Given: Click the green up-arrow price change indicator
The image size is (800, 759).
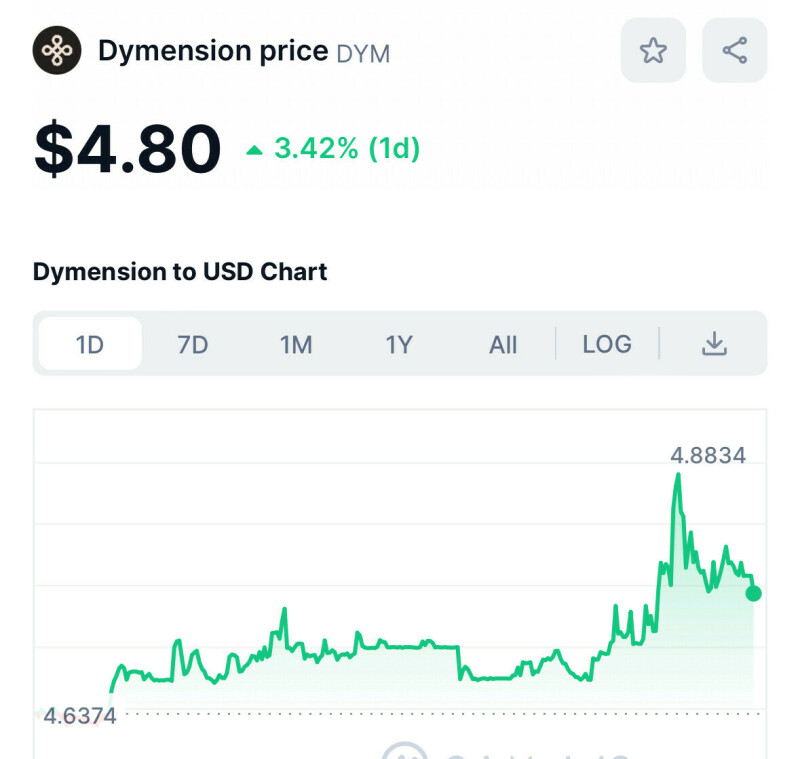Looking at the screenshot, I should tap(255, 150).
